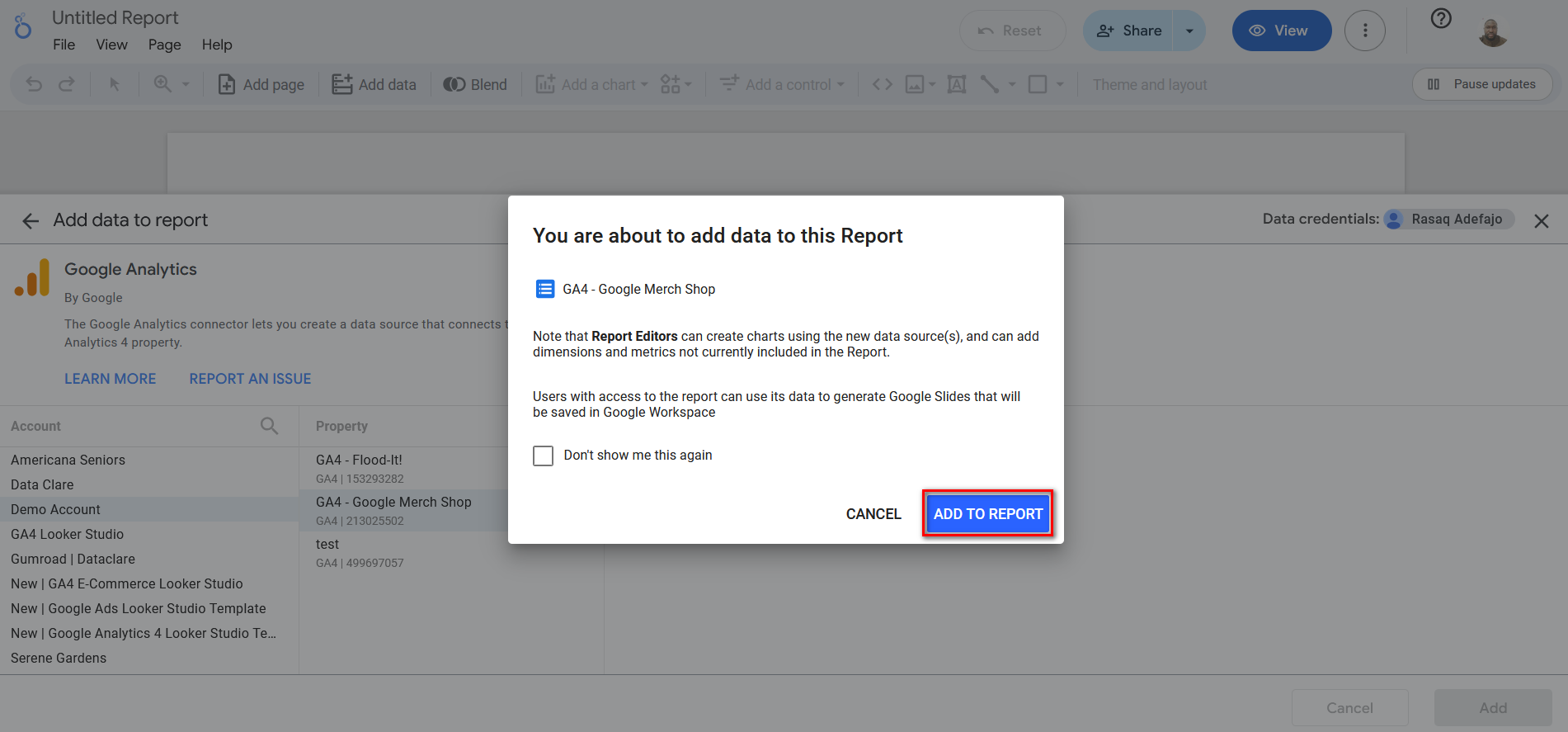Expand the line type dropdown arrow
1568x732 pixels.
pyautogui.click(x=1012, y=84)
